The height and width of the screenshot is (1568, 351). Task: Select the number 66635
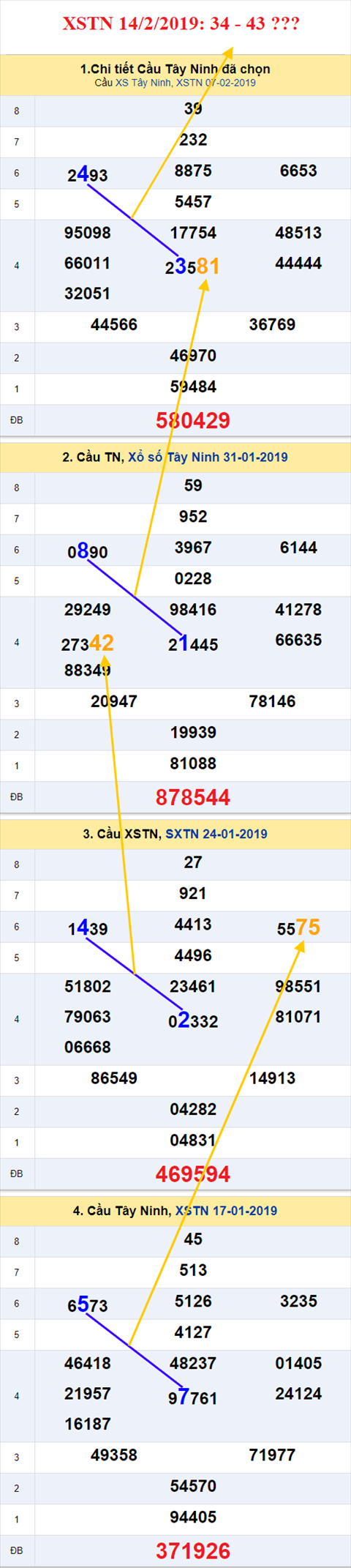pos(298,640)
